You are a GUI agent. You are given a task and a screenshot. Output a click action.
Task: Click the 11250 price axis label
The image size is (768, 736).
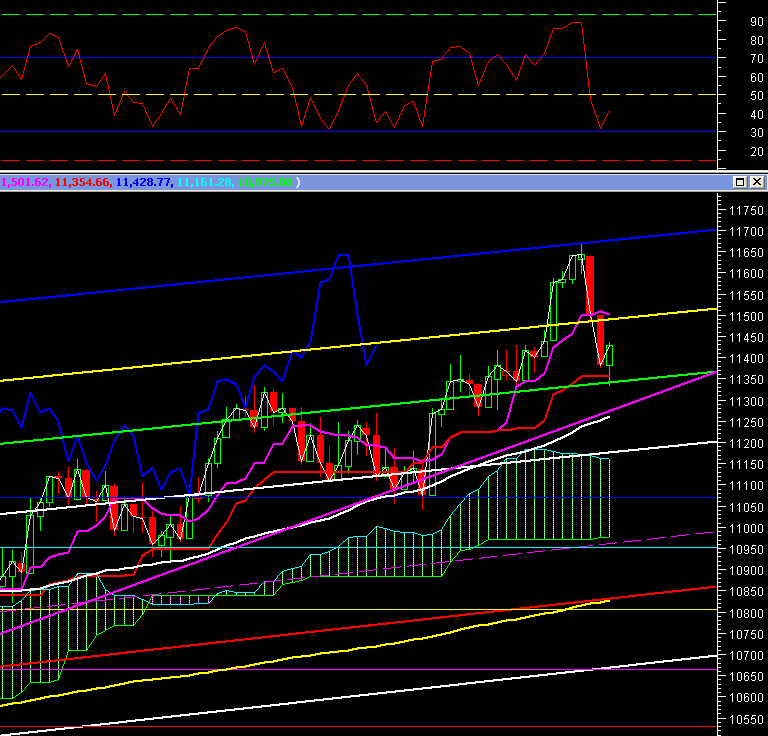(746, 423)
